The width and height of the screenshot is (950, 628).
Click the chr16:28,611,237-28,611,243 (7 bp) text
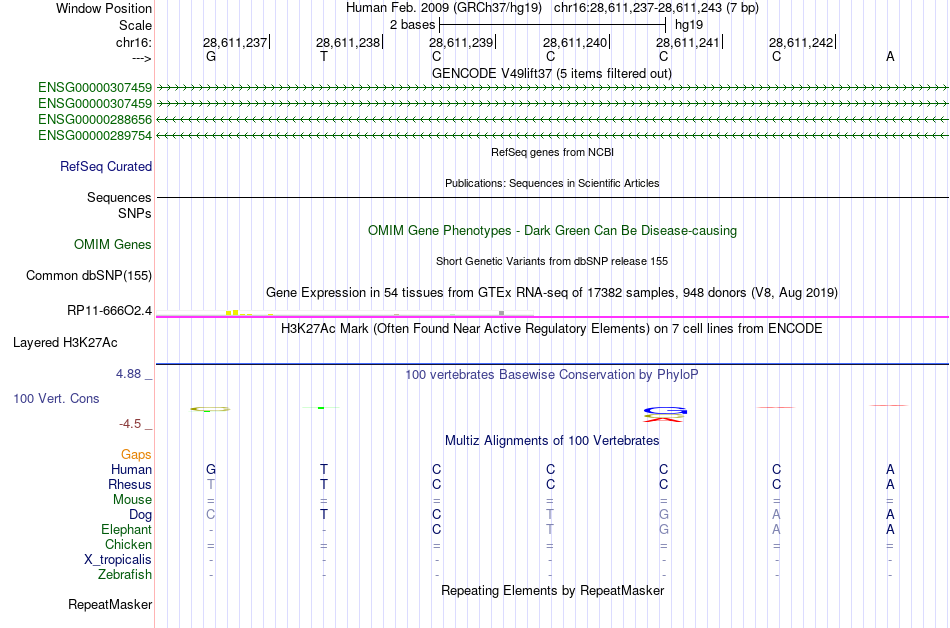(656, 8)
